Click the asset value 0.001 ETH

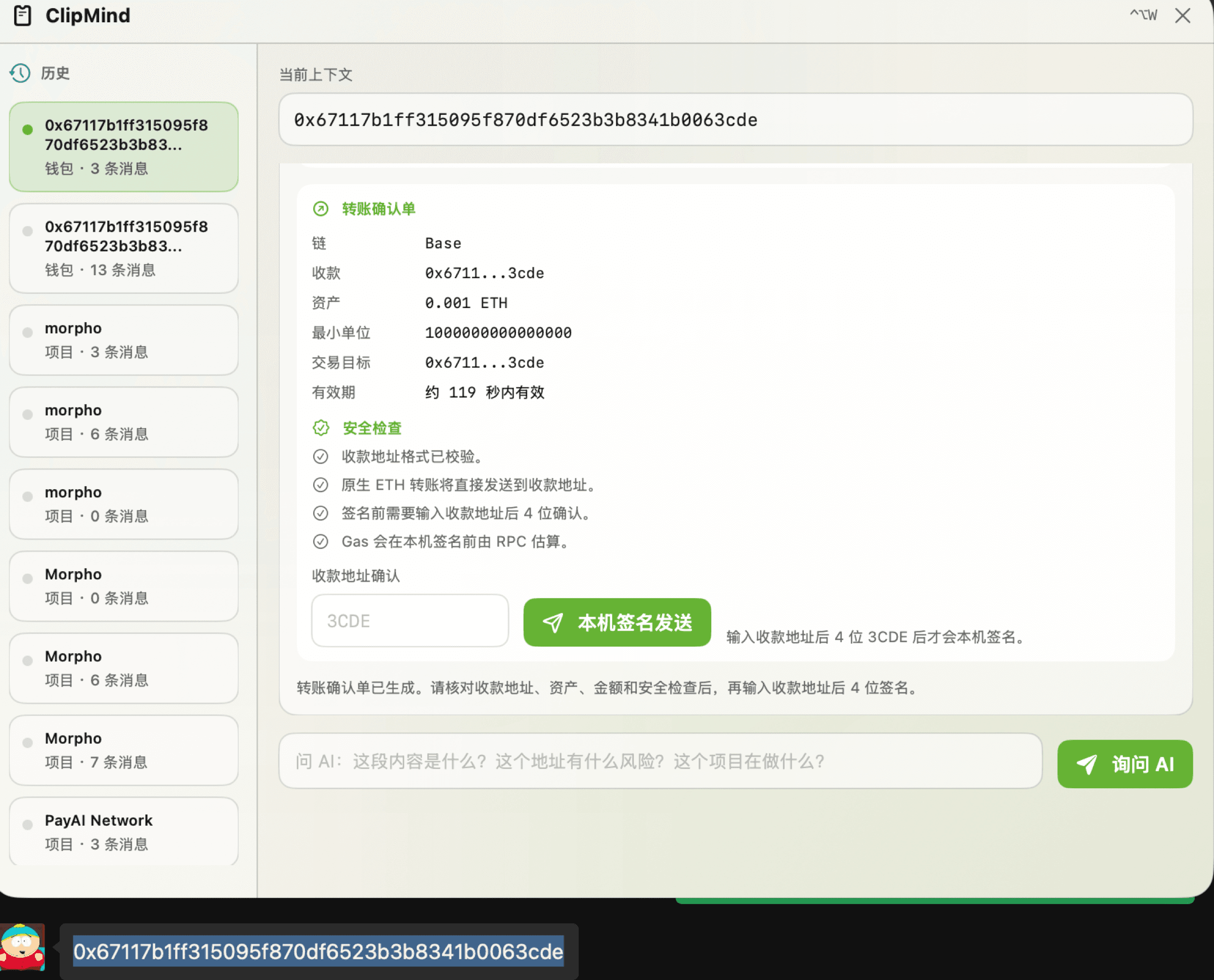pos(466,303)
